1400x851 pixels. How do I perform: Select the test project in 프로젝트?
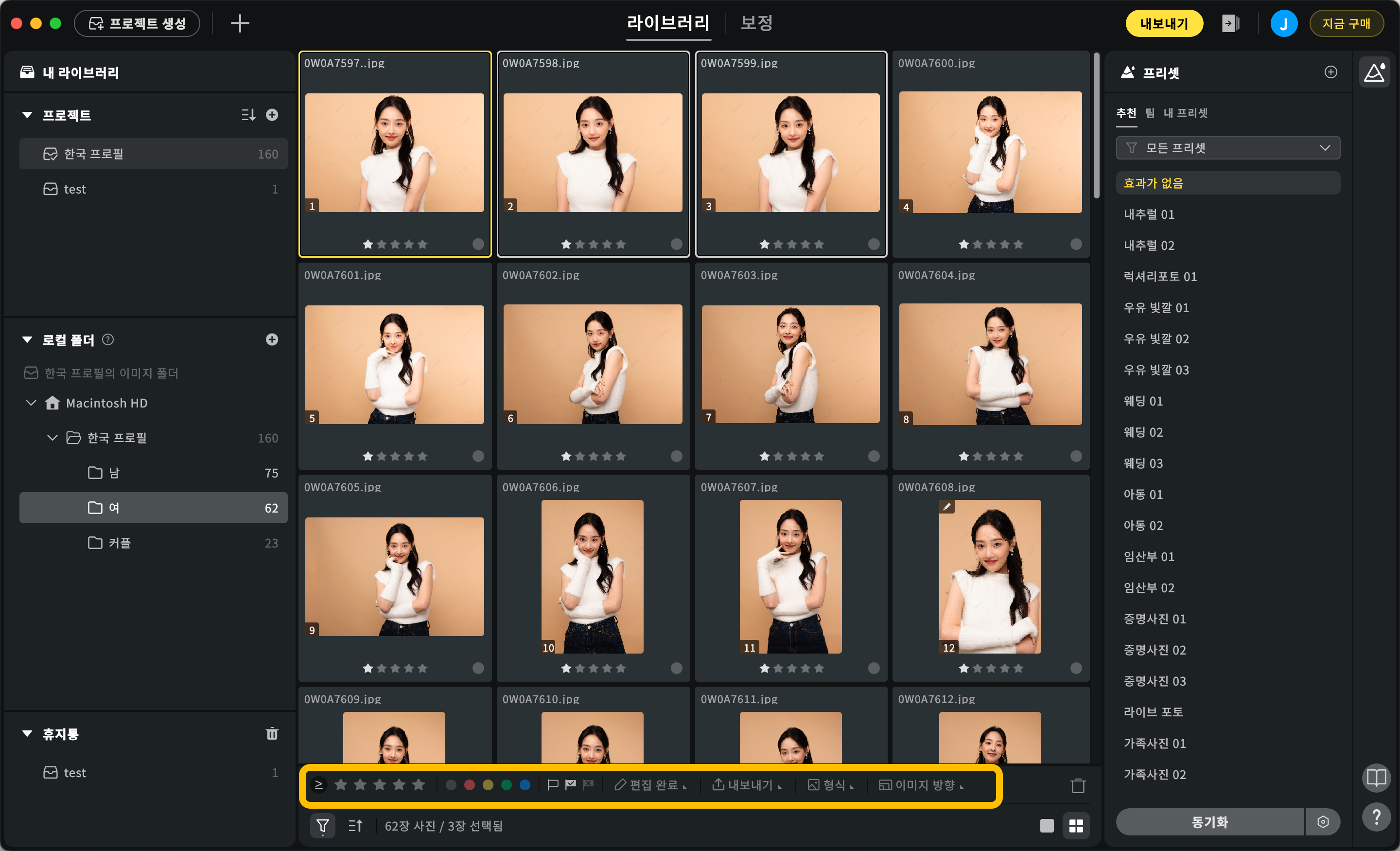click(154, 189)
